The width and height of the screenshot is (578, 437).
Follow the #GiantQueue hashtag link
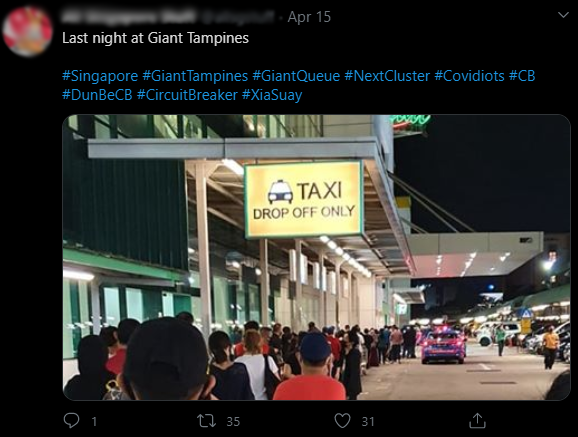(296, 76)
